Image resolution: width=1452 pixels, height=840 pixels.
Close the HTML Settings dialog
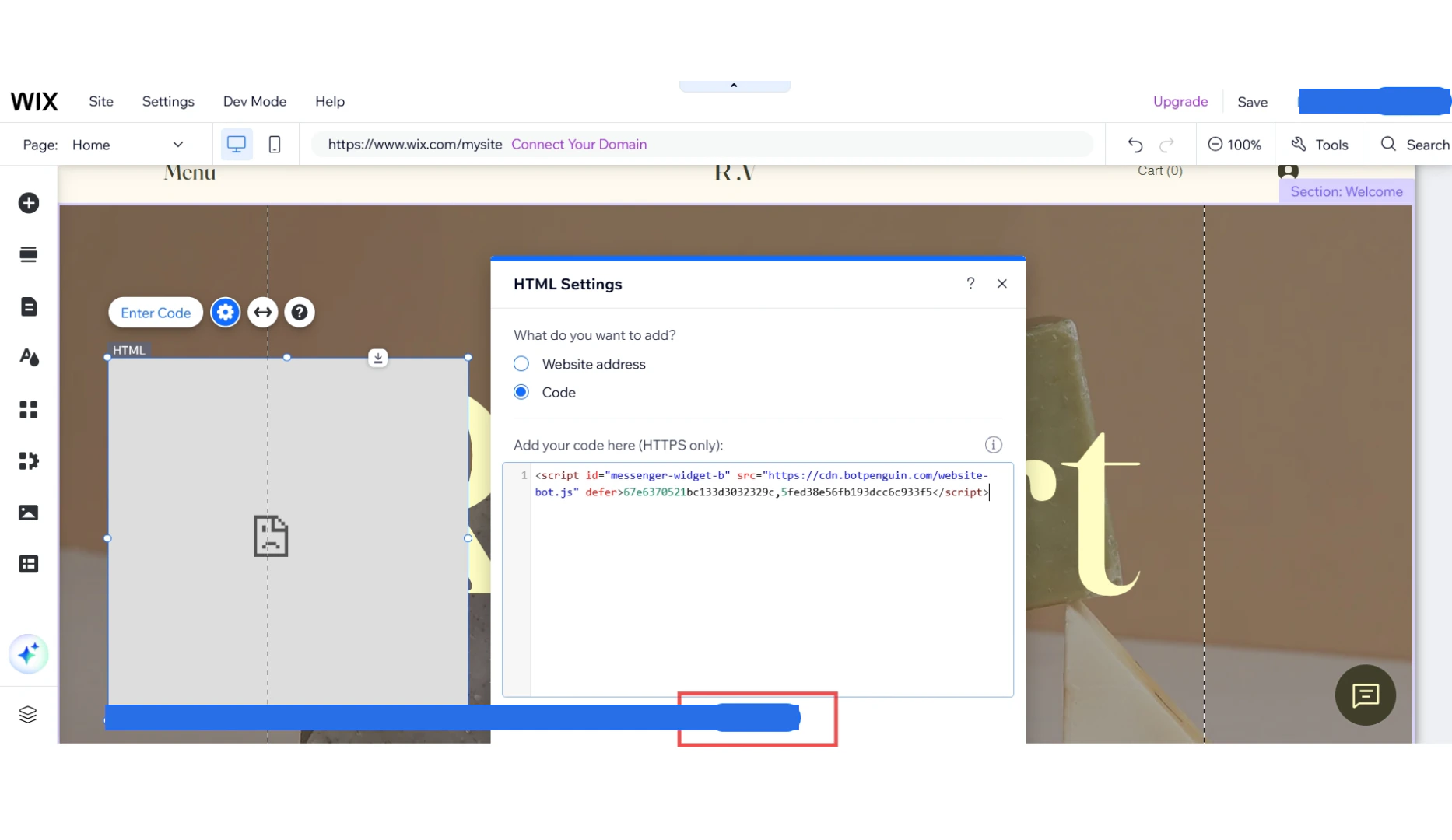coord(1002,284)
